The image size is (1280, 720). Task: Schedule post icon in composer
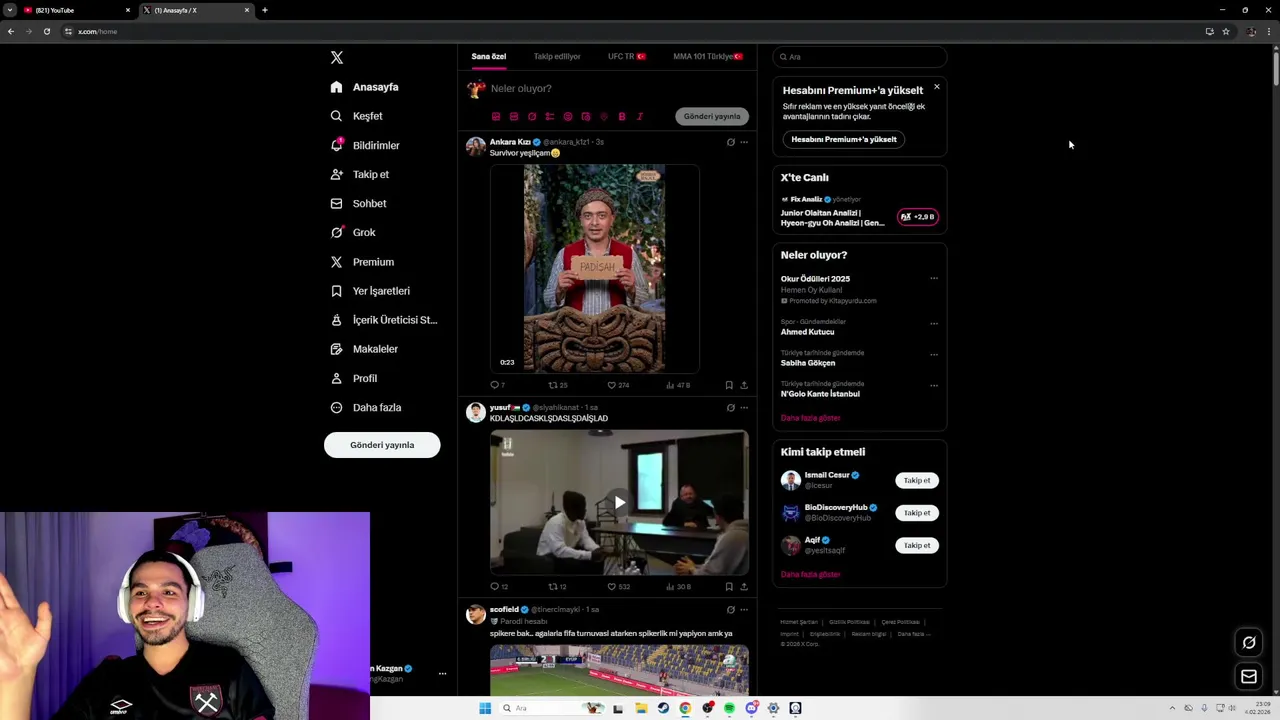586,117
